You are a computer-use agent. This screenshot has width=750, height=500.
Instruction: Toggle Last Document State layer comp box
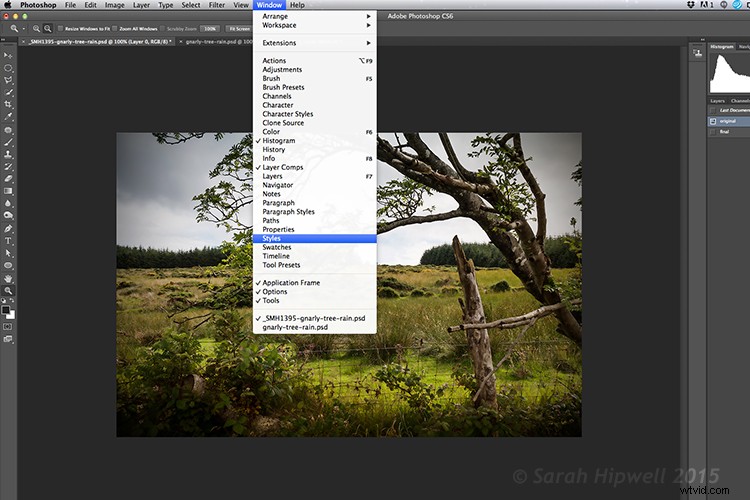point(713,111)
